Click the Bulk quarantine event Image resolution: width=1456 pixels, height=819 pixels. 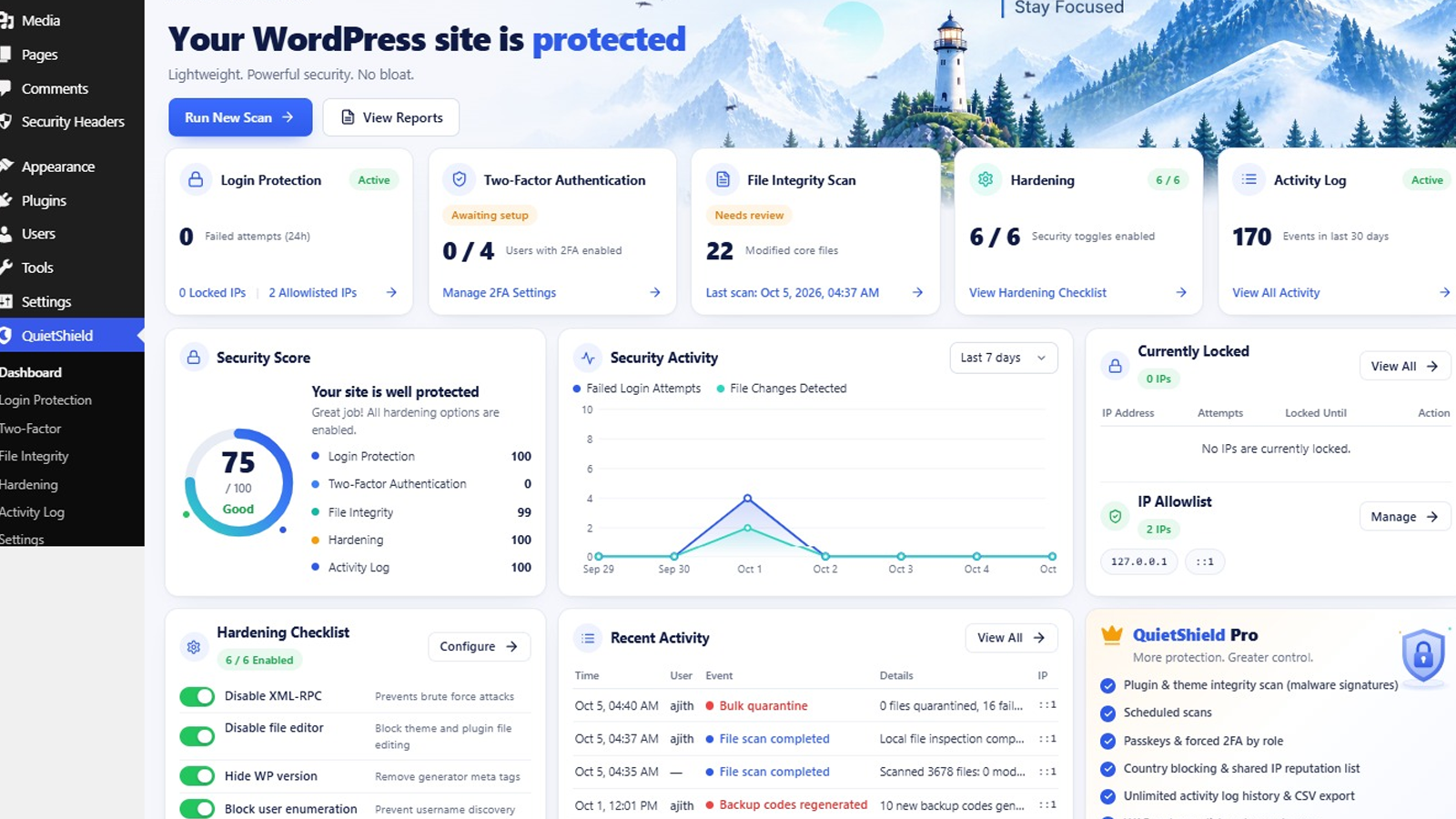click(763, 705)
